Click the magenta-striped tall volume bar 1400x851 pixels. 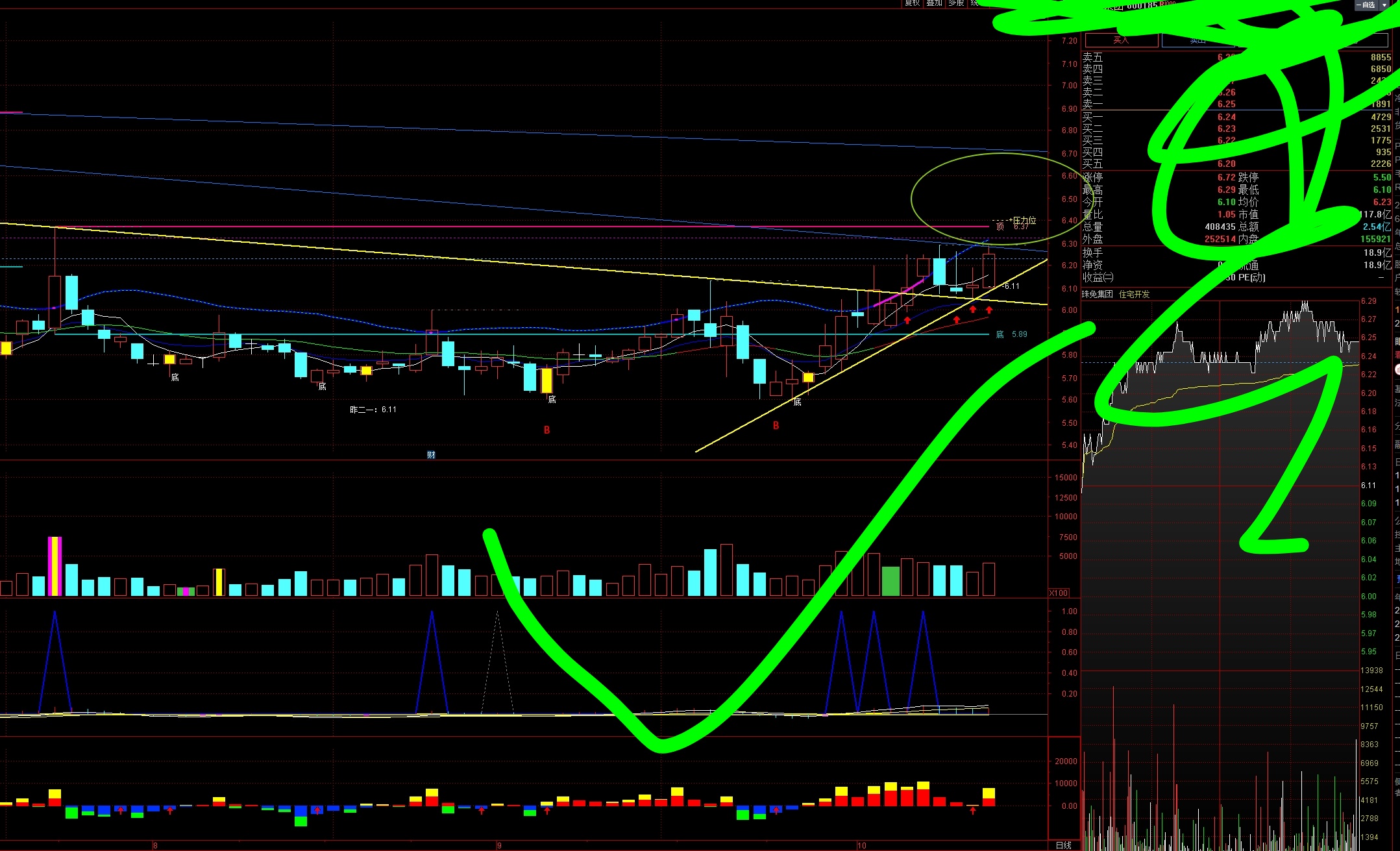point(55,565)
